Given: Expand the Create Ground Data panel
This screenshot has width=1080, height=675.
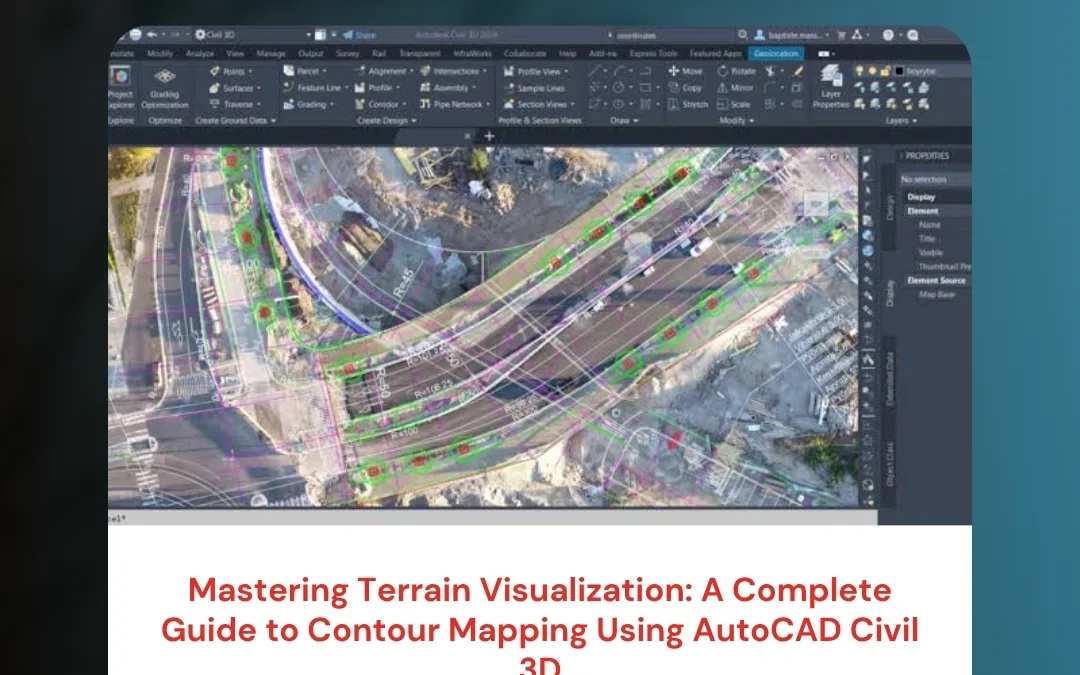Looking at the screenshot, I should 236,121.
